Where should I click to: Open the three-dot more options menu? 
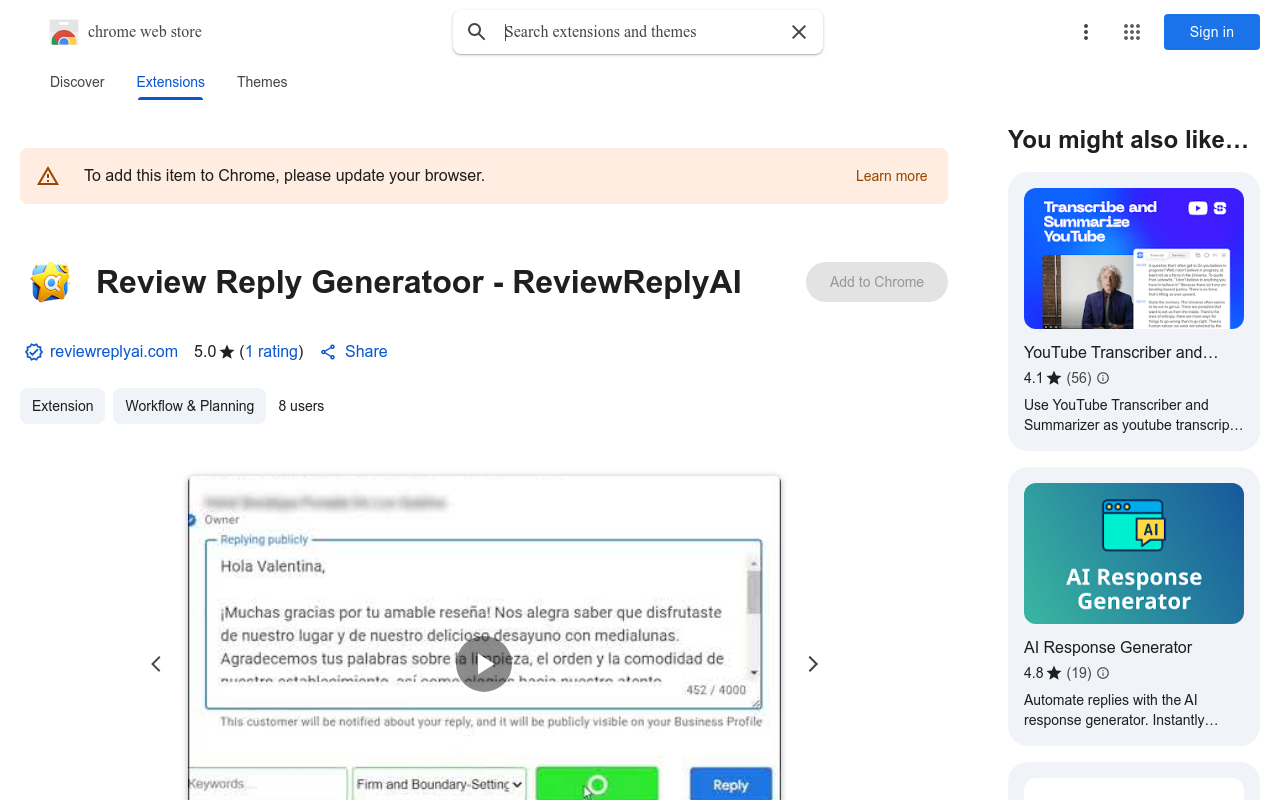pos(1086,32)
